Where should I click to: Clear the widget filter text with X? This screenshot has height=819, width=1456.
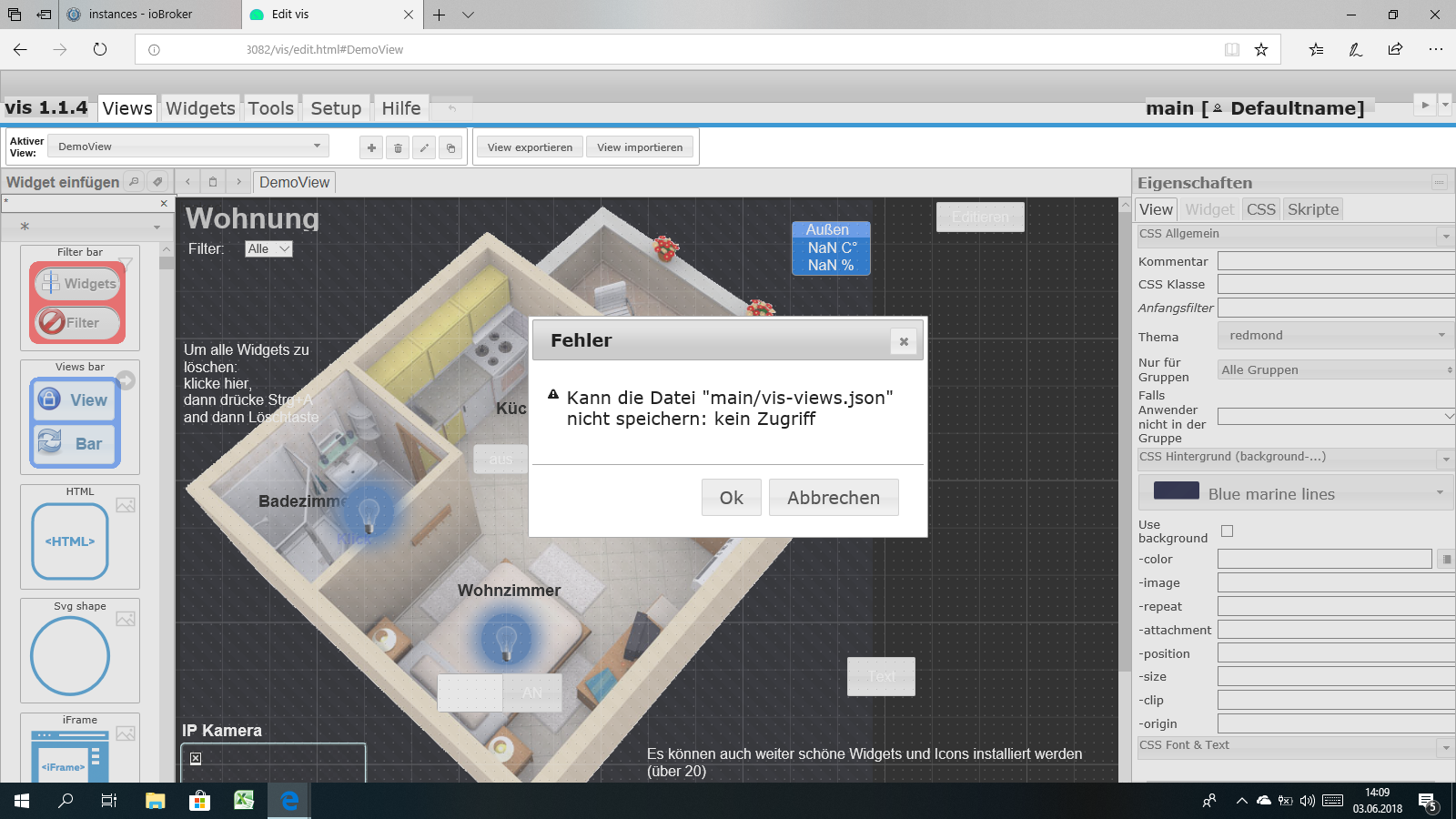click(164, 203)
